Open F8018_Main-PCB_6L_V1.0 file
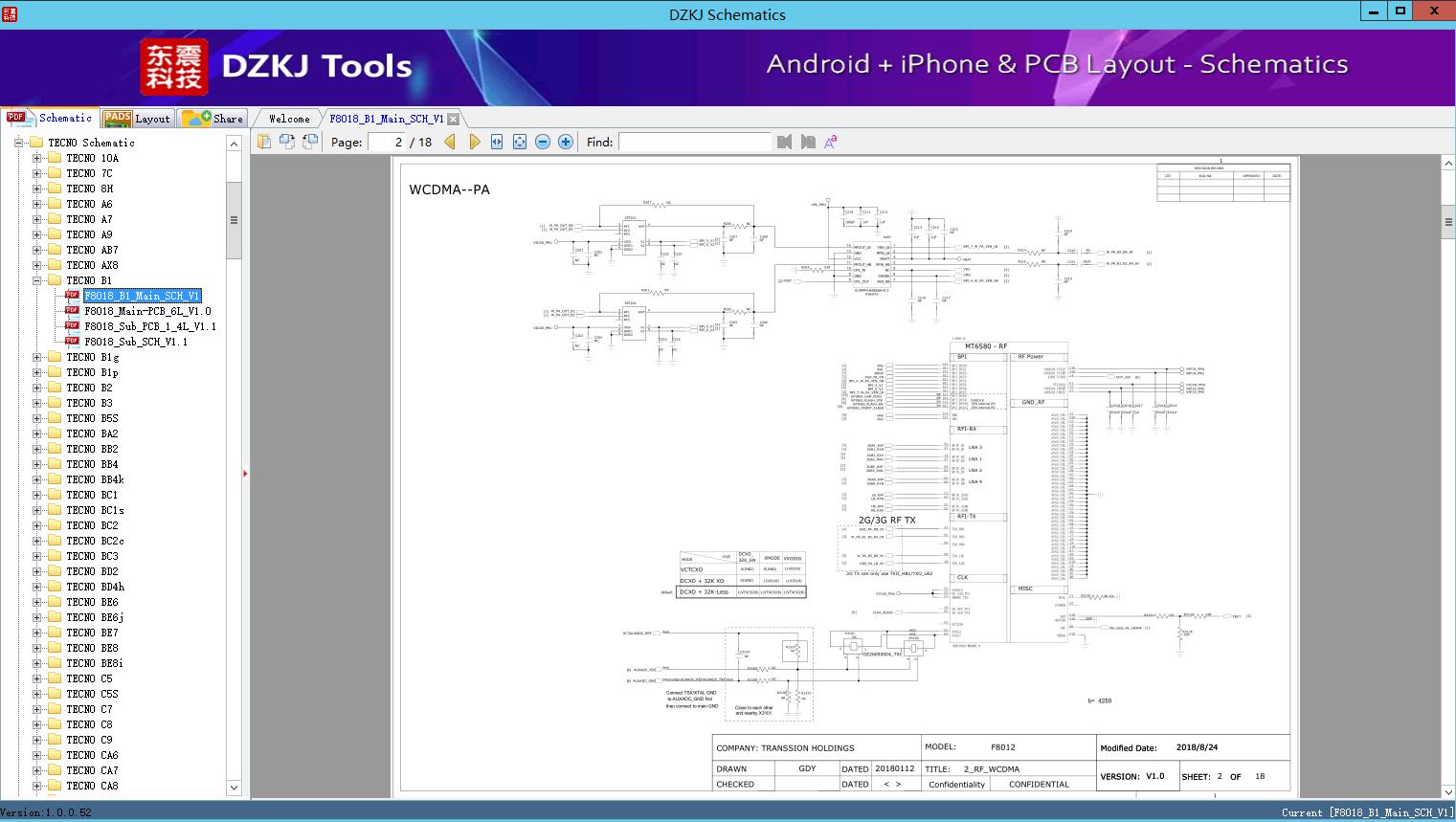Screen dimensions: 1456x822 pyautogui.click(x=147, y=311)
